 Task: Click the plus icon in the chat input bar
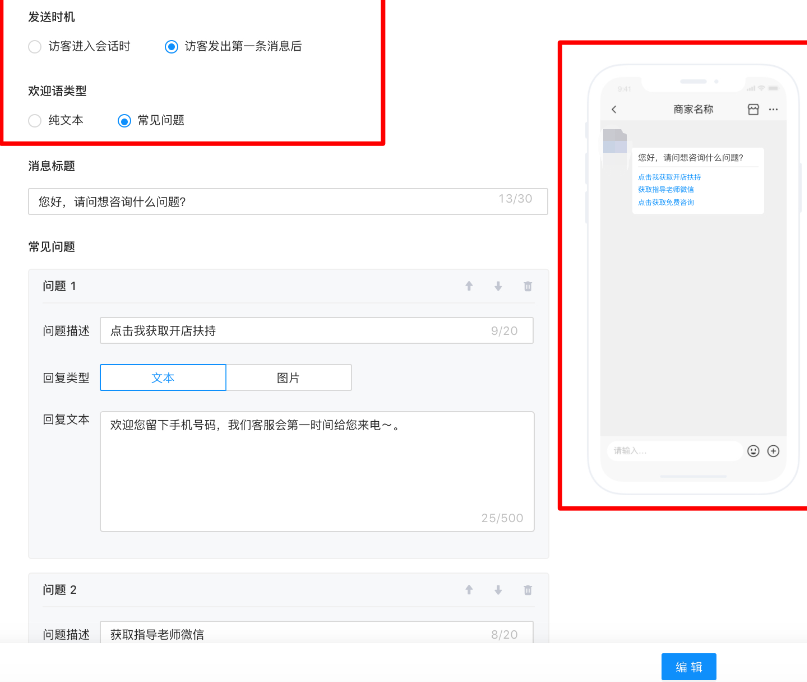(x=773, y=451)
